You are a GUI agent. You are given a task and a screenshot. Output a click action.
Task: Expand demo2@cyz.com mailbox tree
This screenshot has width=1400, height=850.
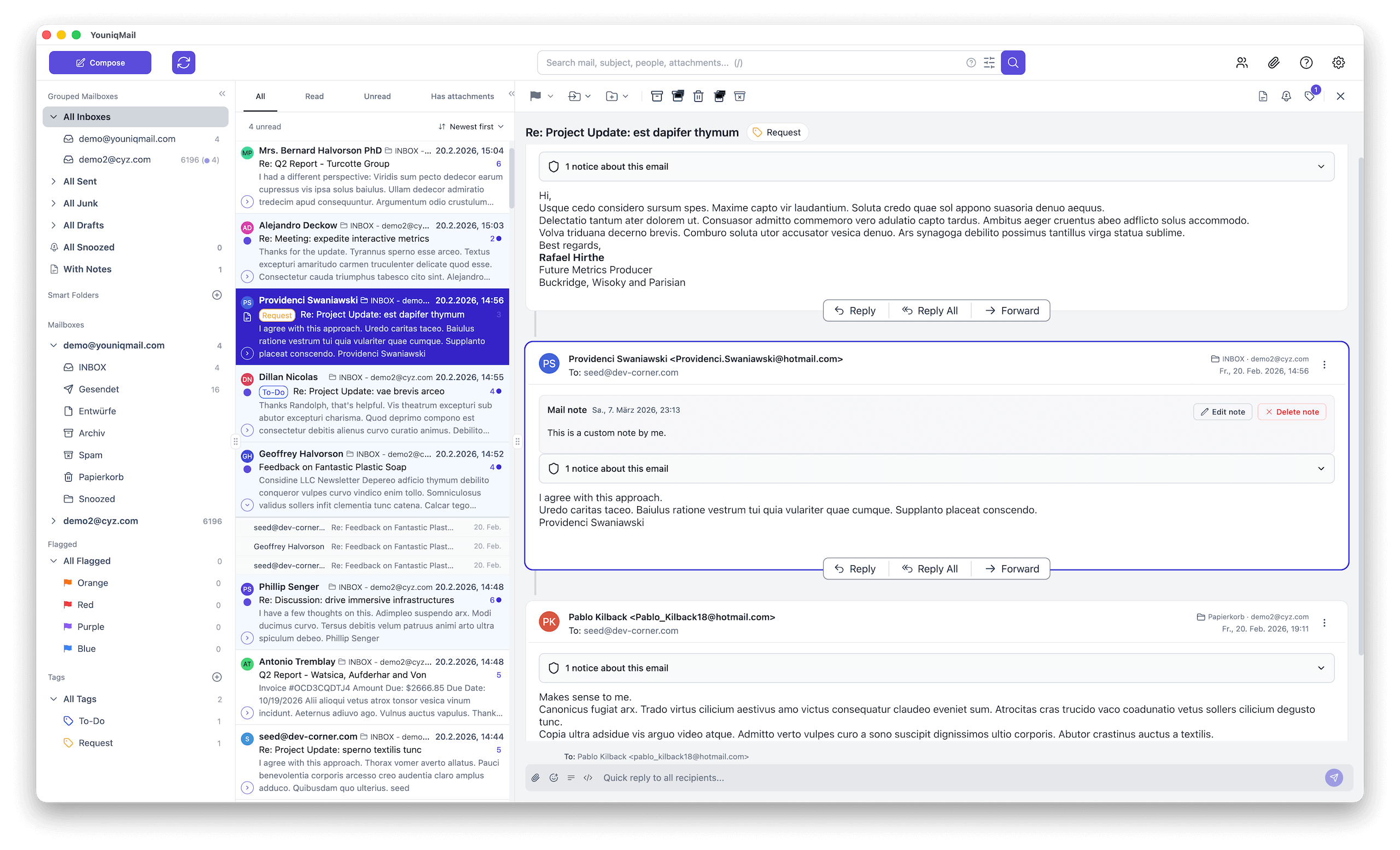point(54,521)
